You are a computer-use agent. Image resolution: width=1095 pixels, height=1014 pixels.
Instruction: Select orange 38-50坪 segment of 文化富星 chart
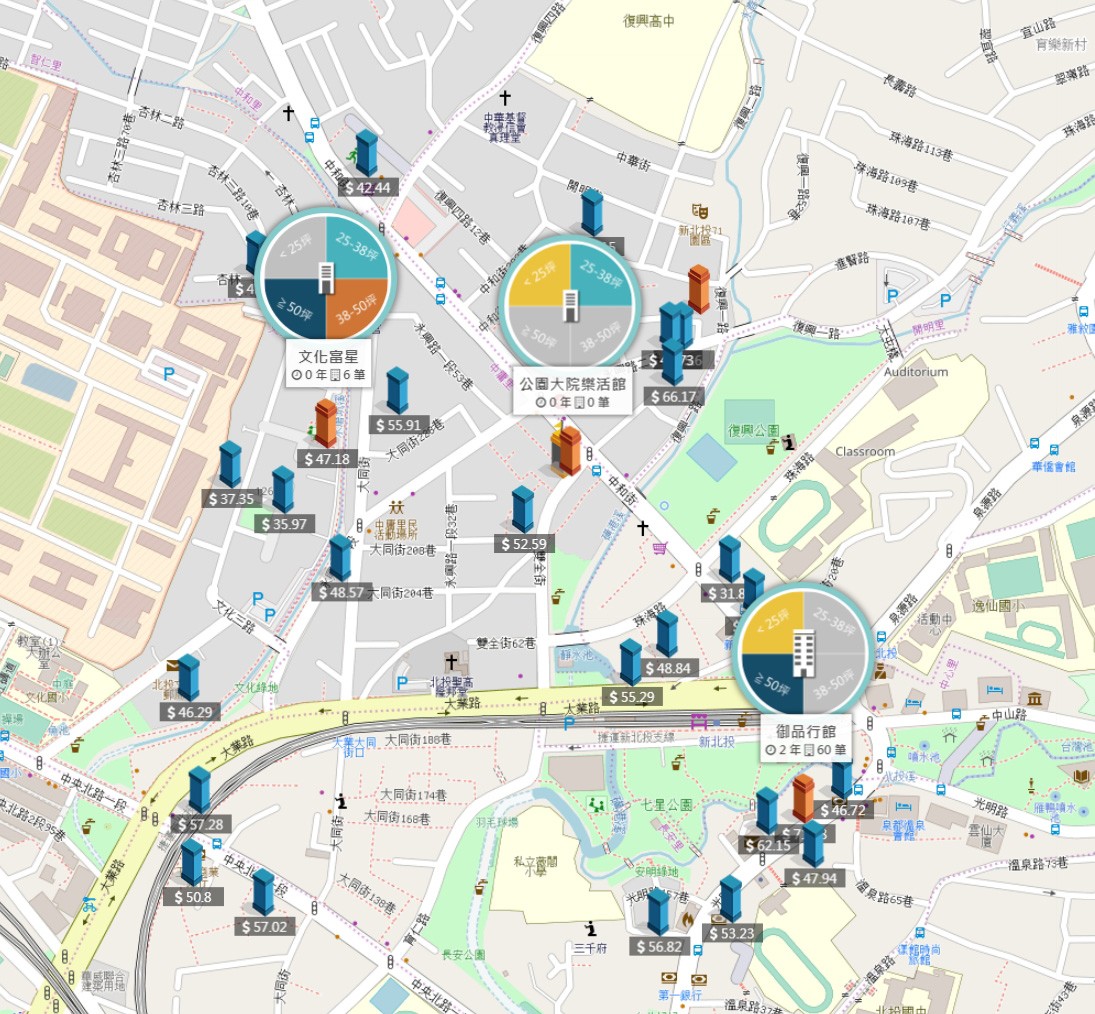[355, 307]
